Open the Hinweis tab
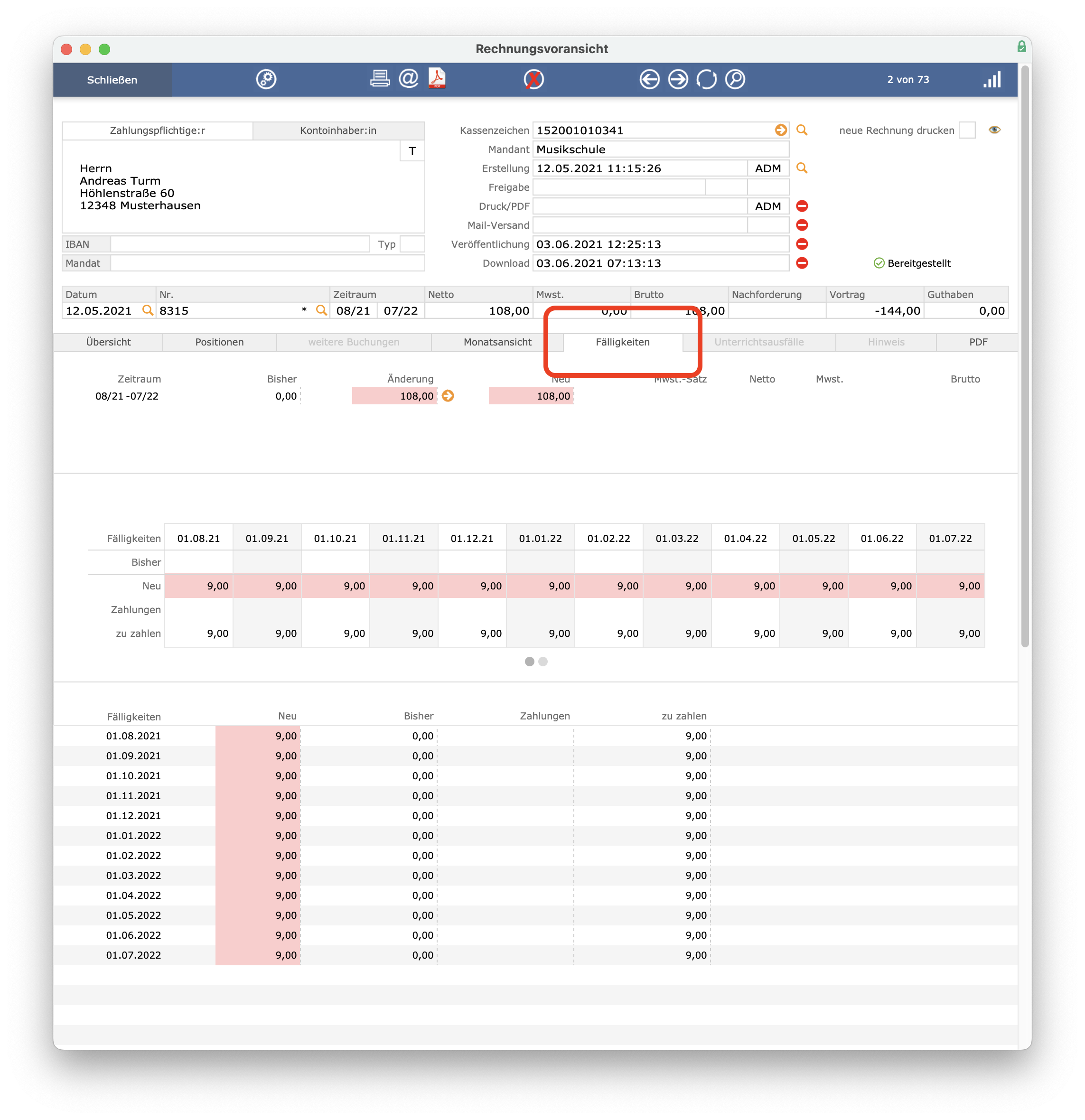Viewport: 1085px width, 1120px height. tap(886, 342)
